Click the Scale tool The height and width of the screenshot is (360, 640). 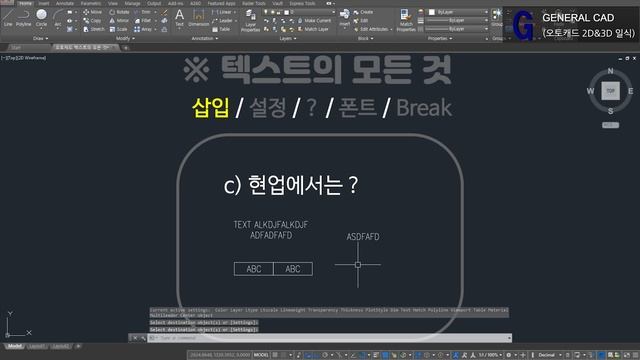click(118, 29)
